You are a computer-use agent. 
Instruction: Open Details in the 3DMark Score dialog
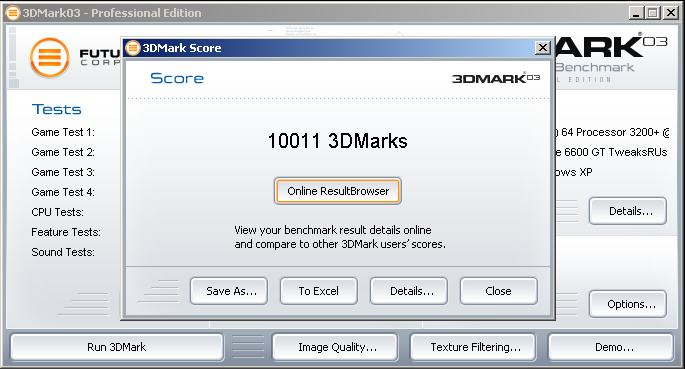click(409, 291)
